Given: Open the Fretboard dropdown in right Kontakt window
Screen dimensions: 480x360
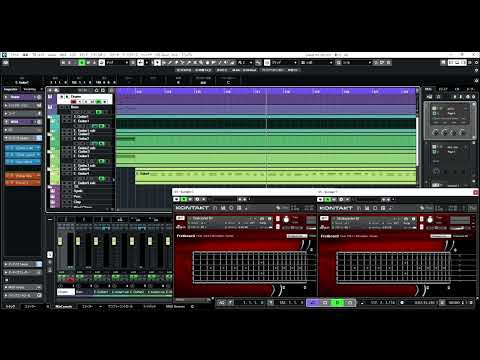Looking at the screenshot, I should (x=441, y=236).
